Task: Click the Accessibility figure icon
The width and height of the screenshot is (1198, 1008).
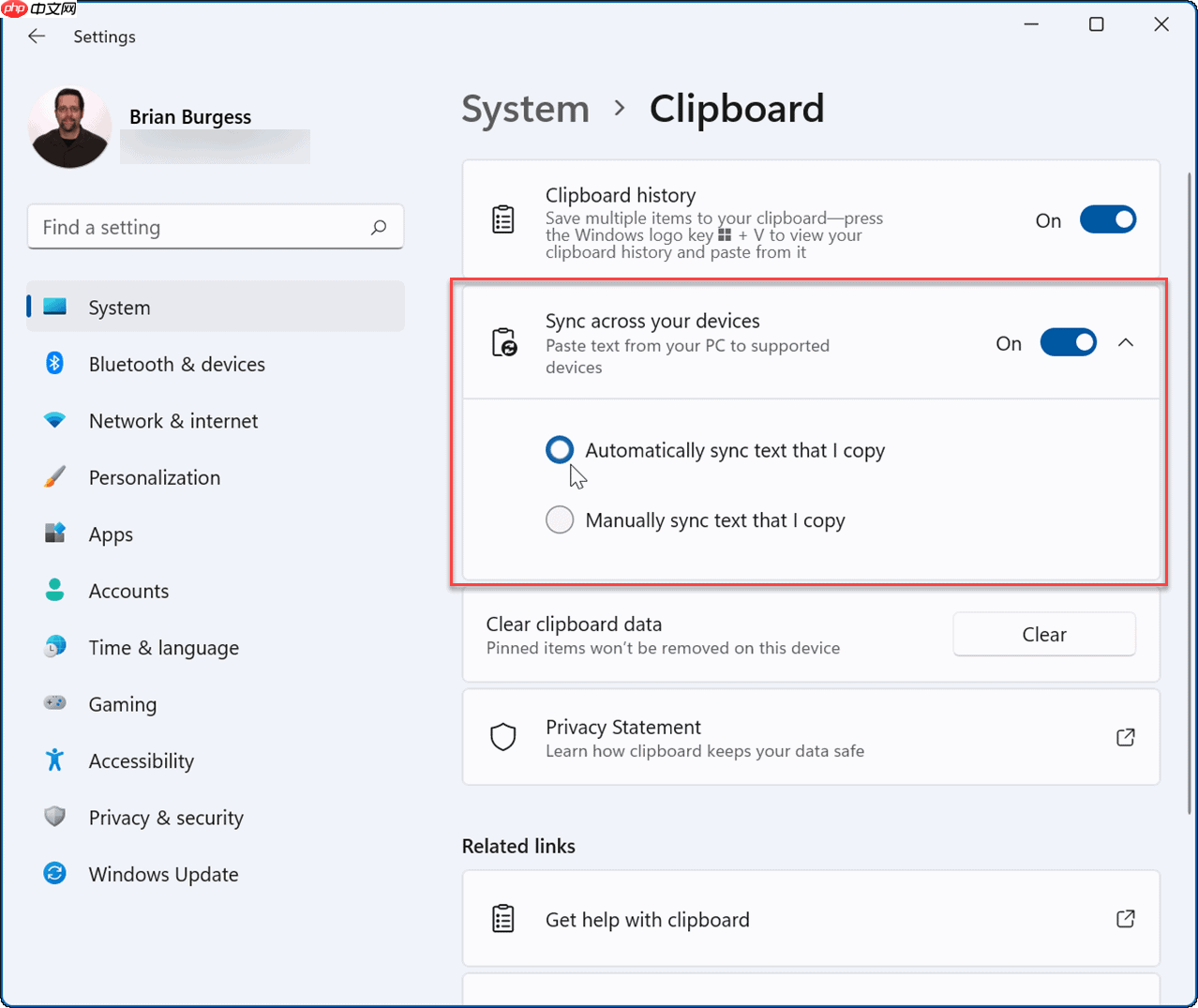Action: pos(54,760)
